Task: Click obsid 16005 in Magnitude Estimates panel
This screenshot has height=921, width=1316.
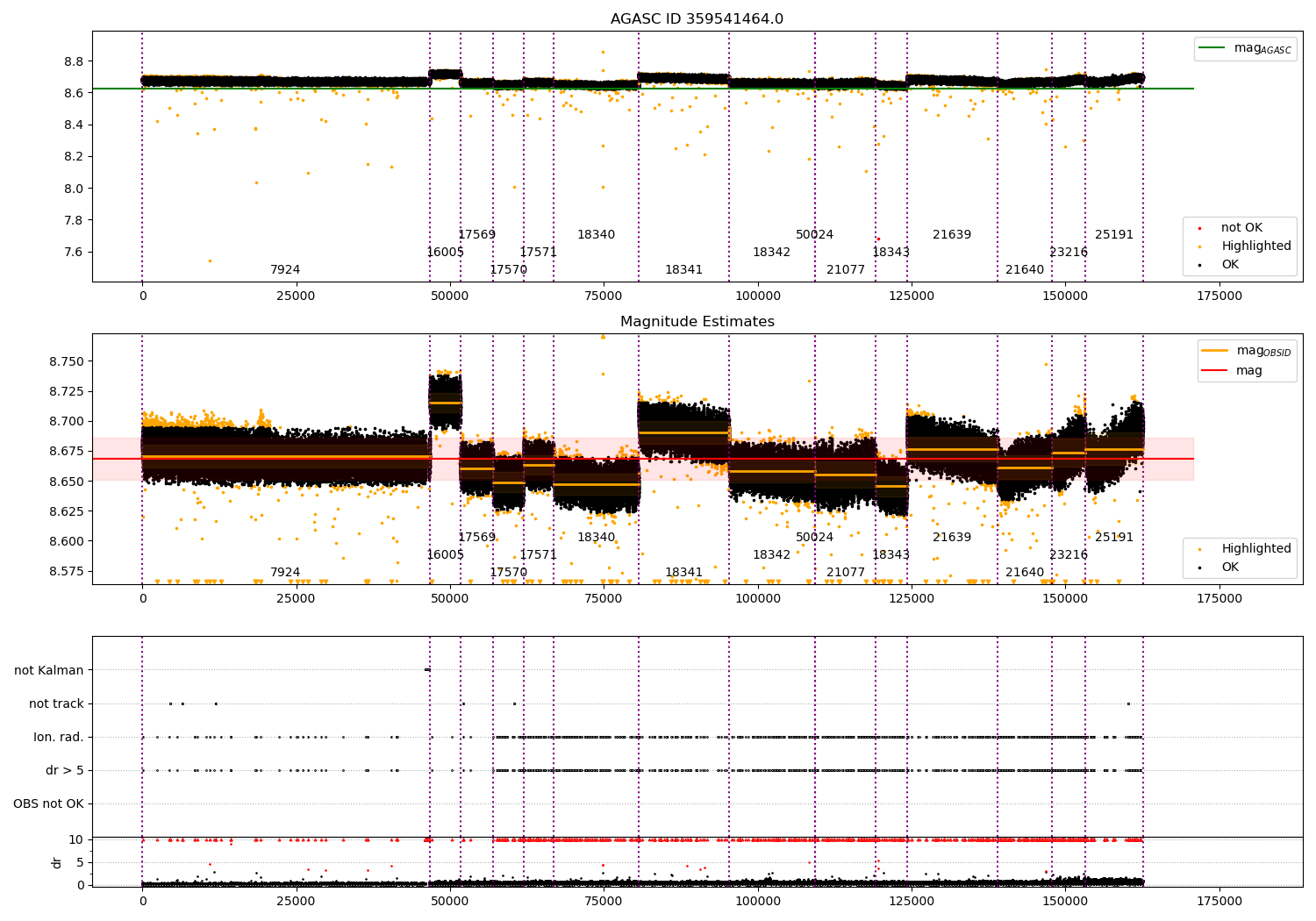Action: pos(445,555)
